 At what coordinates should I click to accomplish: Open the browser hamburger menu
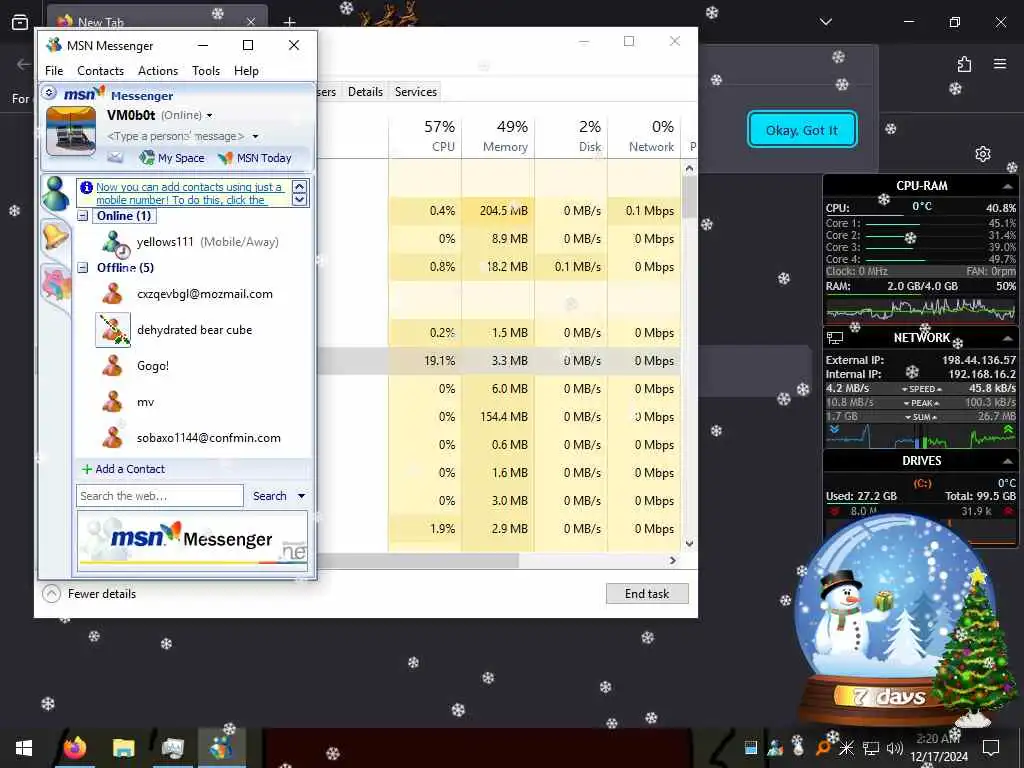click(1000, 64)
